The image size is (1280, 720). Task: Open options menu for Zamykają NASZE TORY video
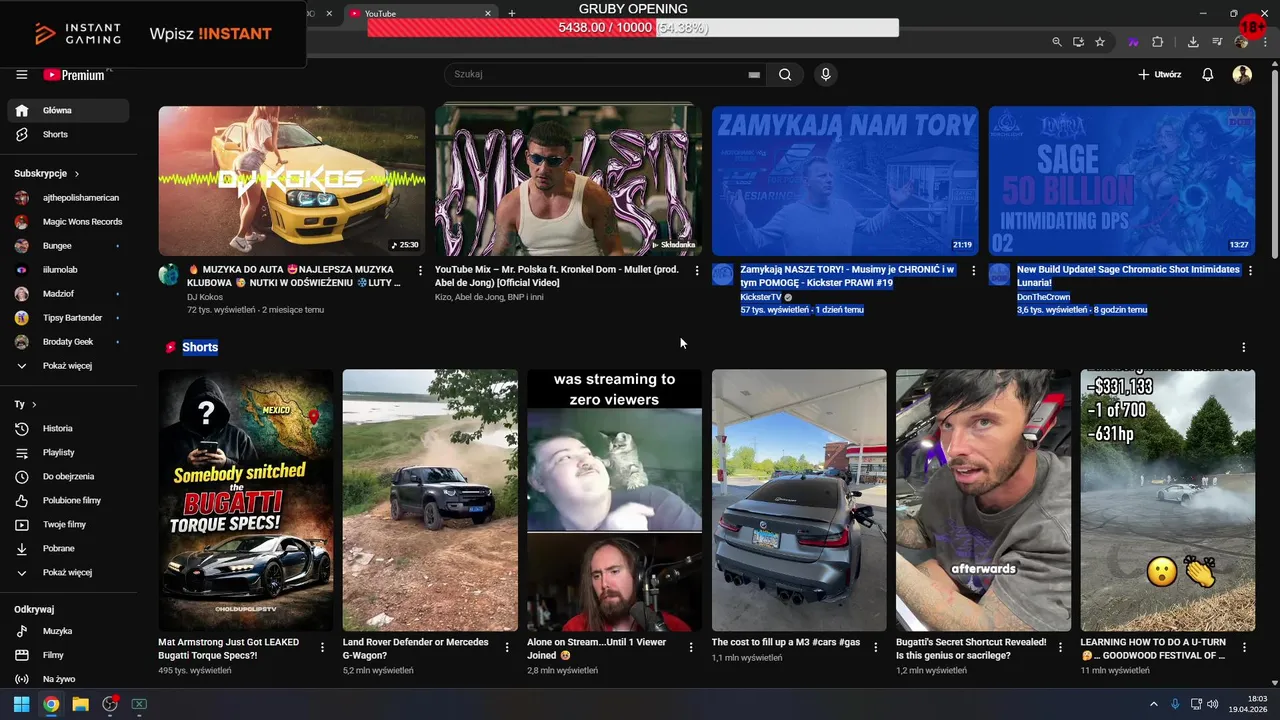pos(973,271)
